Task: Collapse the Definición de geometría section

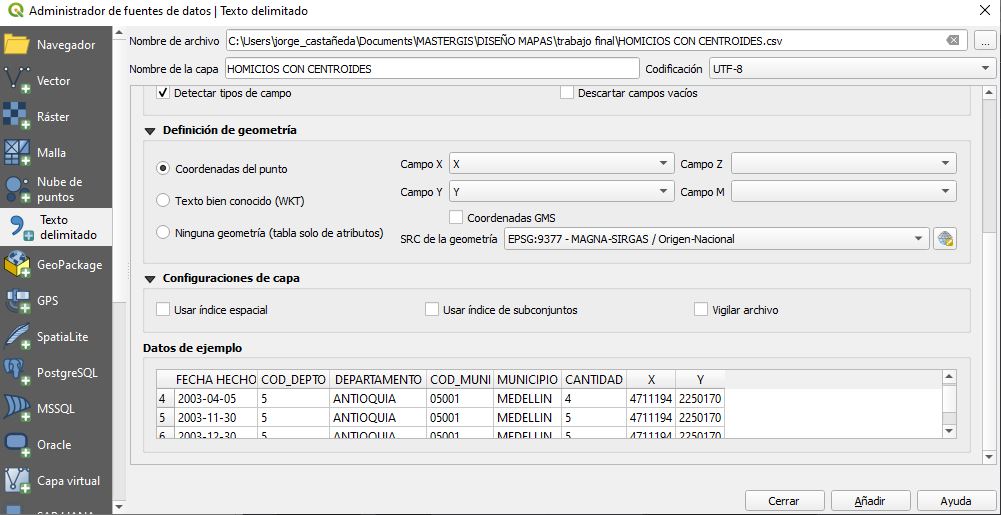Action: [150, 131]
